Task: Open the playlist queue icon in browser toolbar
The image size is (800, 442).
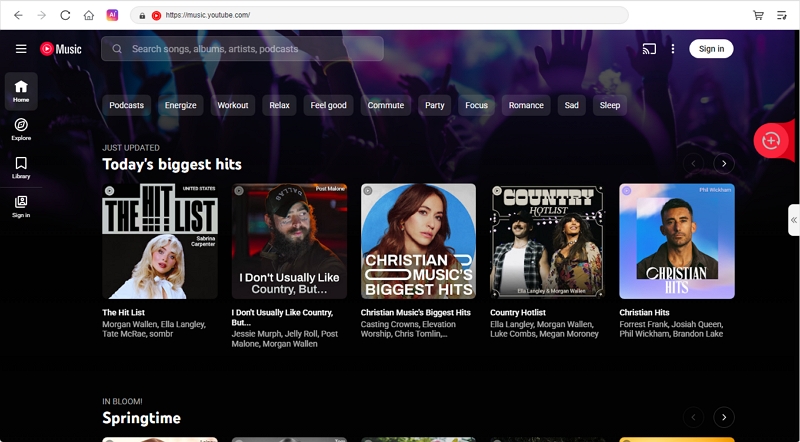Action: 782,15
